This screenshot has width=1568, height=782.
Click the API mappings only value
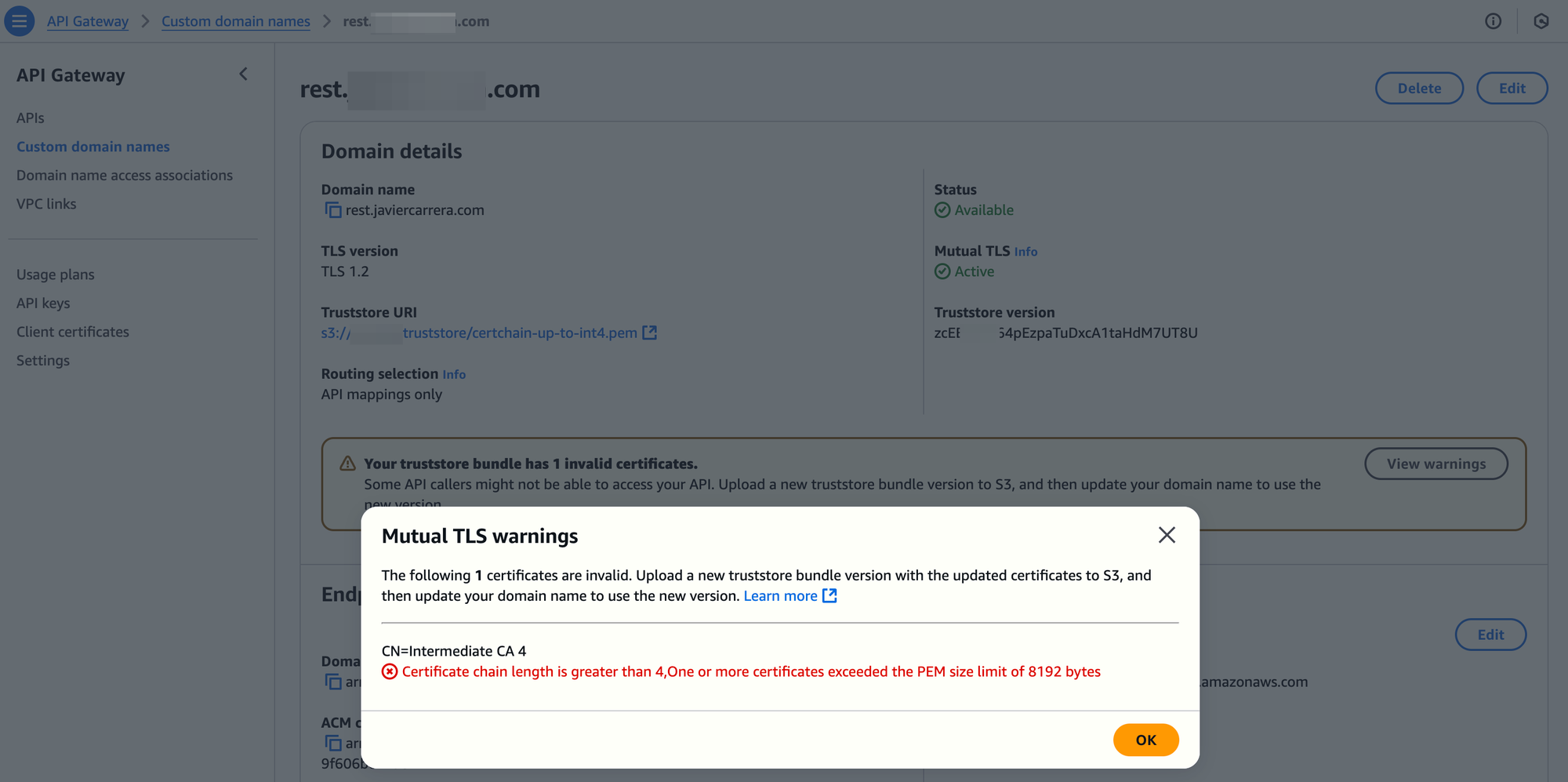382,395
